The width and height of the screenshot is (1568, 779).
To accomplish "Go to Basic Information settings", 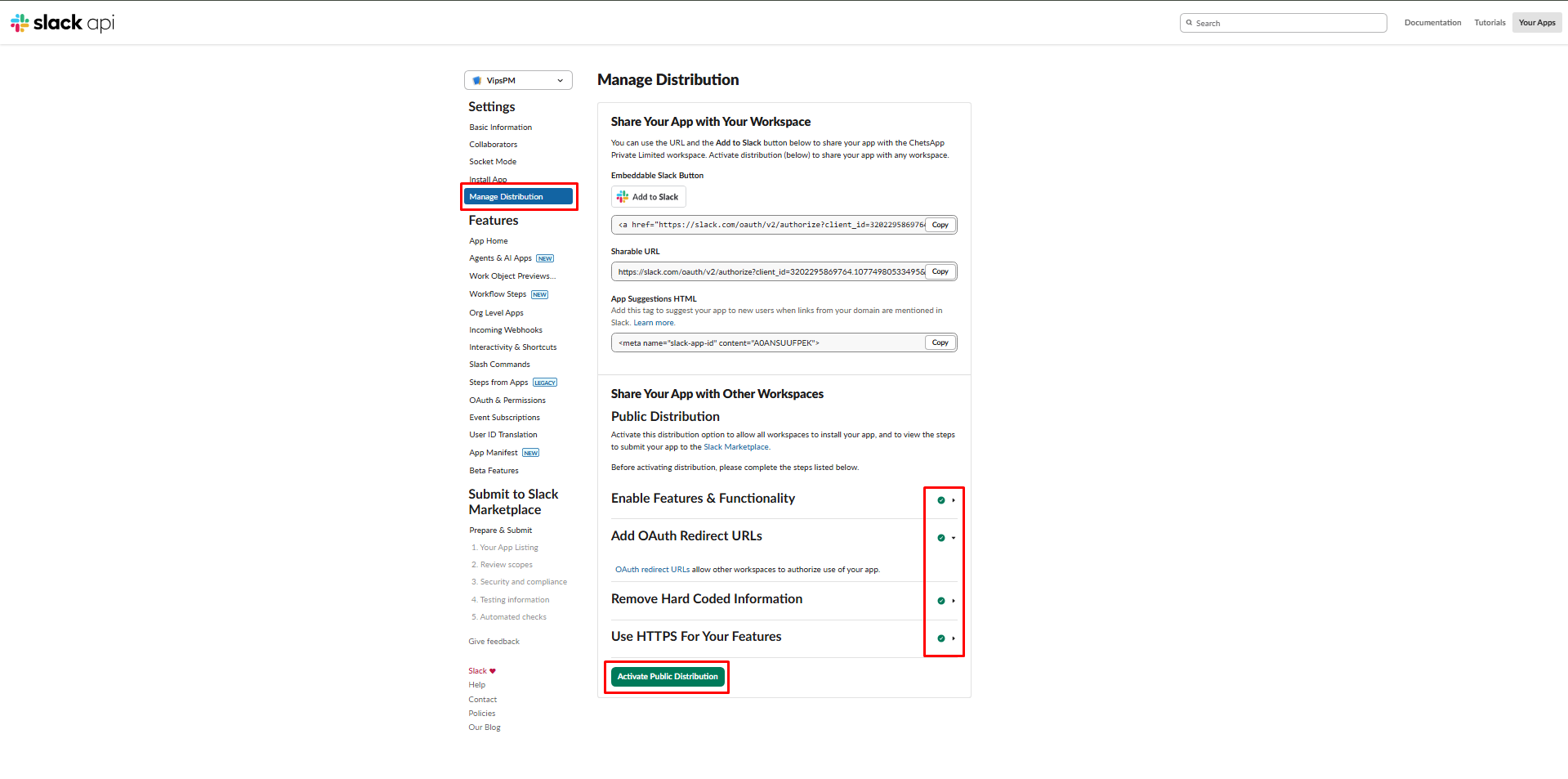I will (x=500, y=128).
